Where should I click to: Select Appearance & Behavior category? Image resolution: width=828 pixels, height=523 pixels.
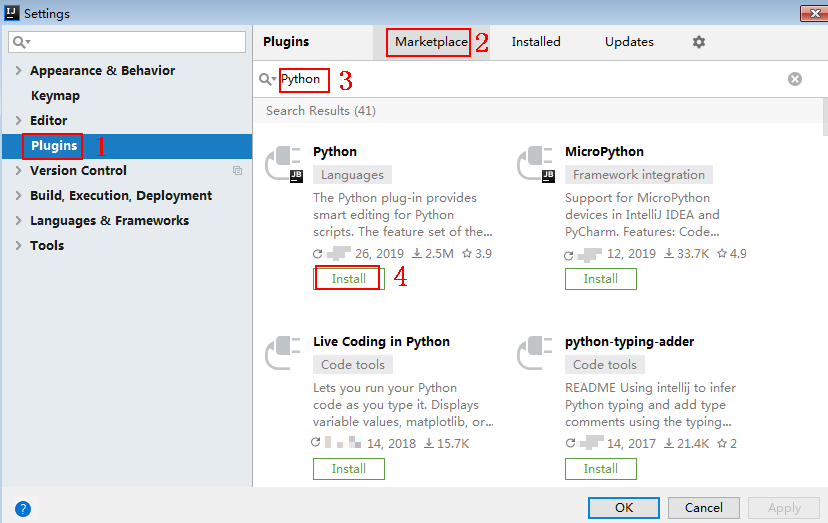(102, 70)
